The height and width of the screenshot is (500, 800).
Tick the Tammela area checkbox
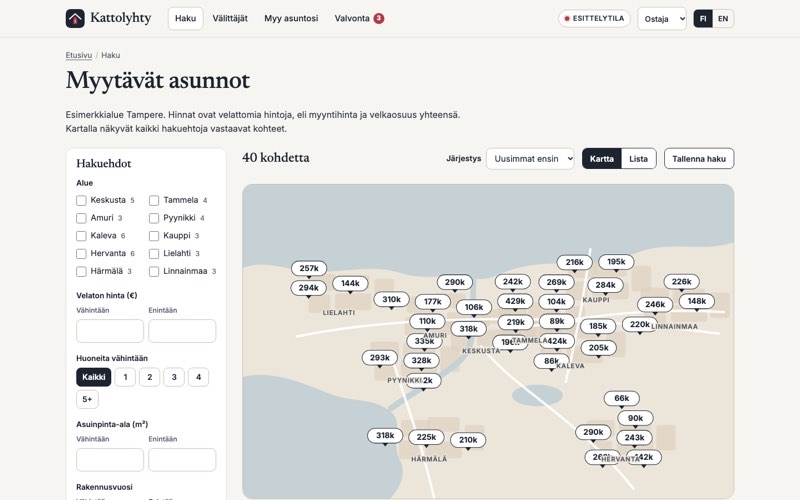click(154, 201)
